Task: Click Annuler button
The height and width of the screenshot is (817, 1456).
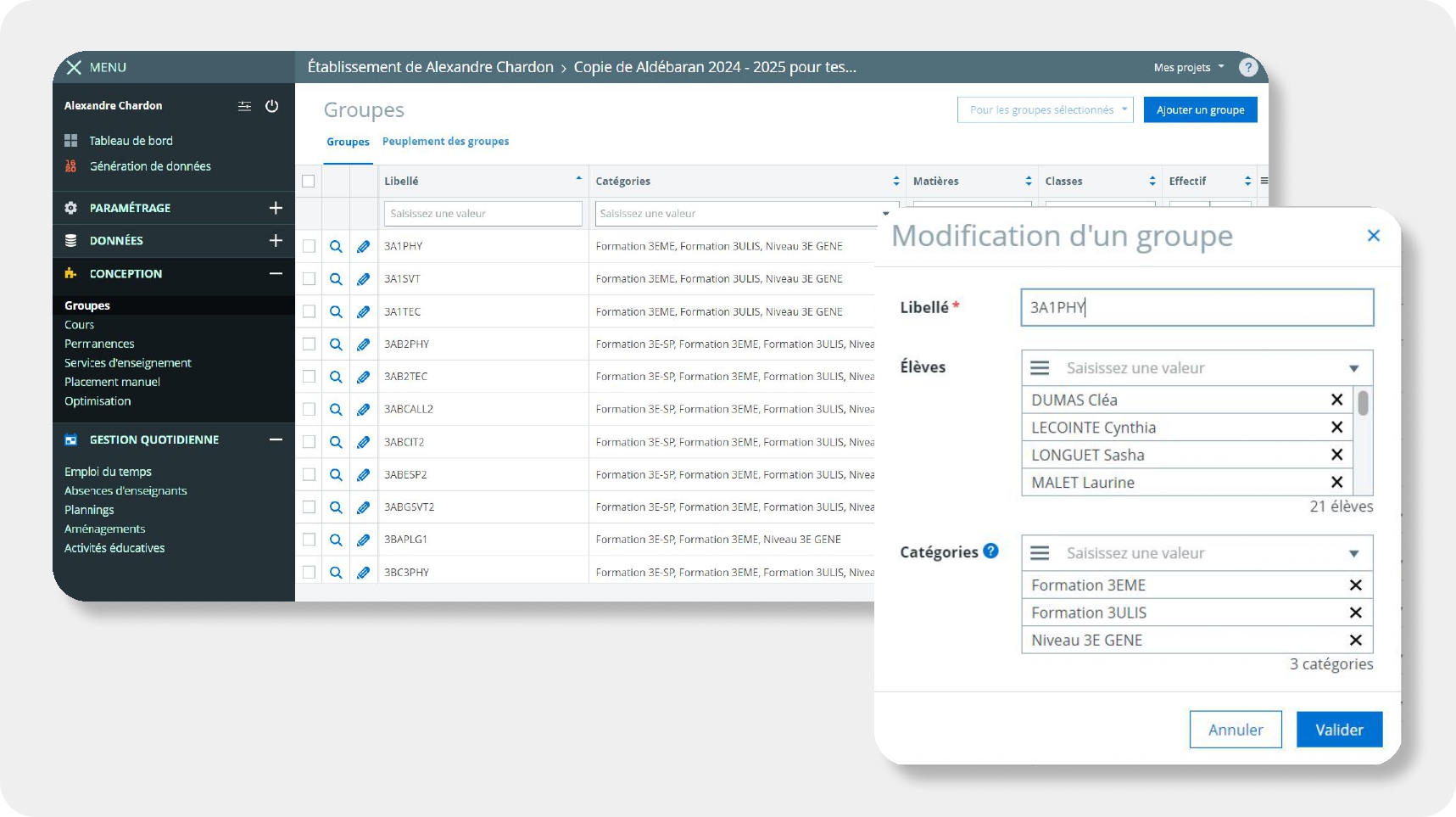Action: 1236,730
